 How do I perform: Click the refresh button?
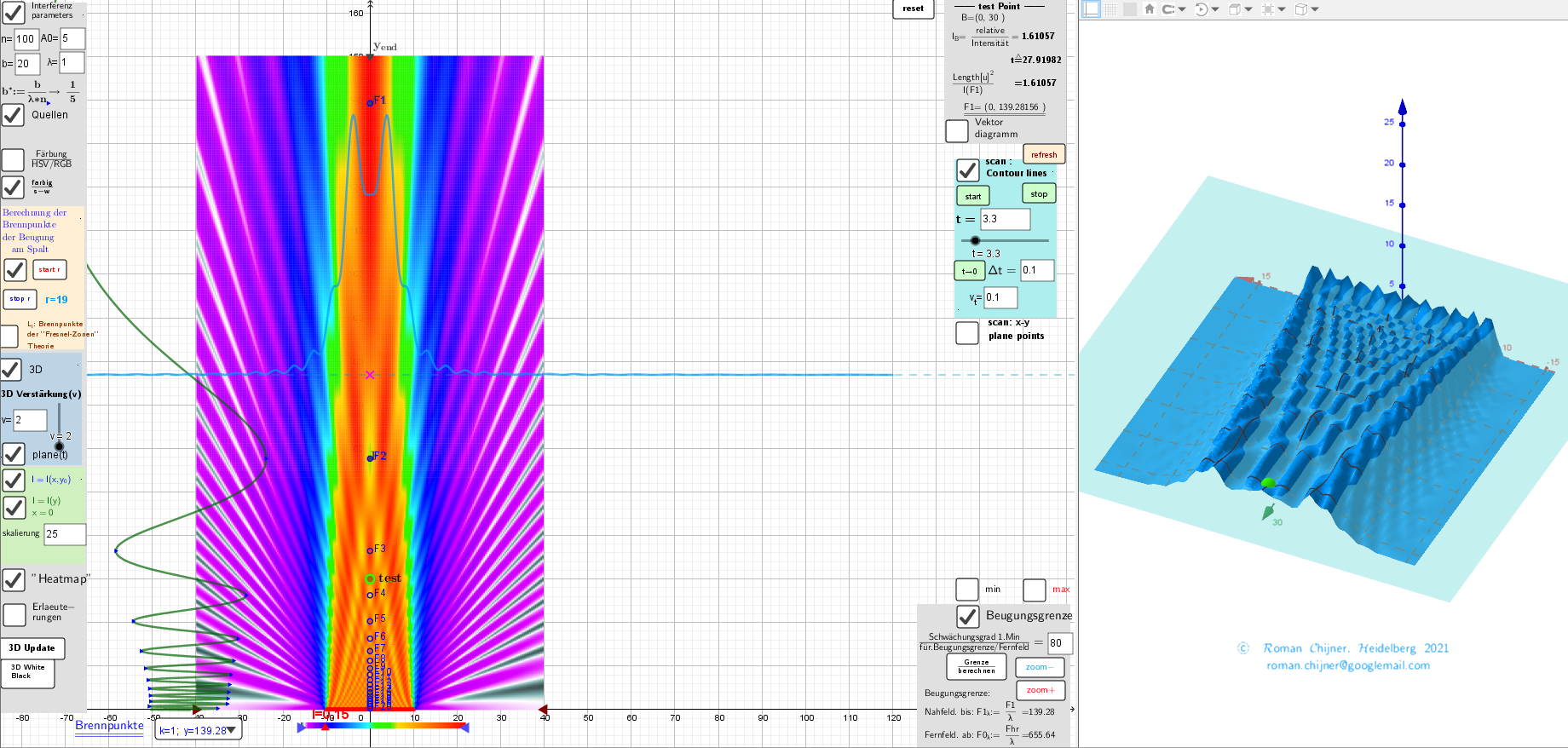[1044, 154]
